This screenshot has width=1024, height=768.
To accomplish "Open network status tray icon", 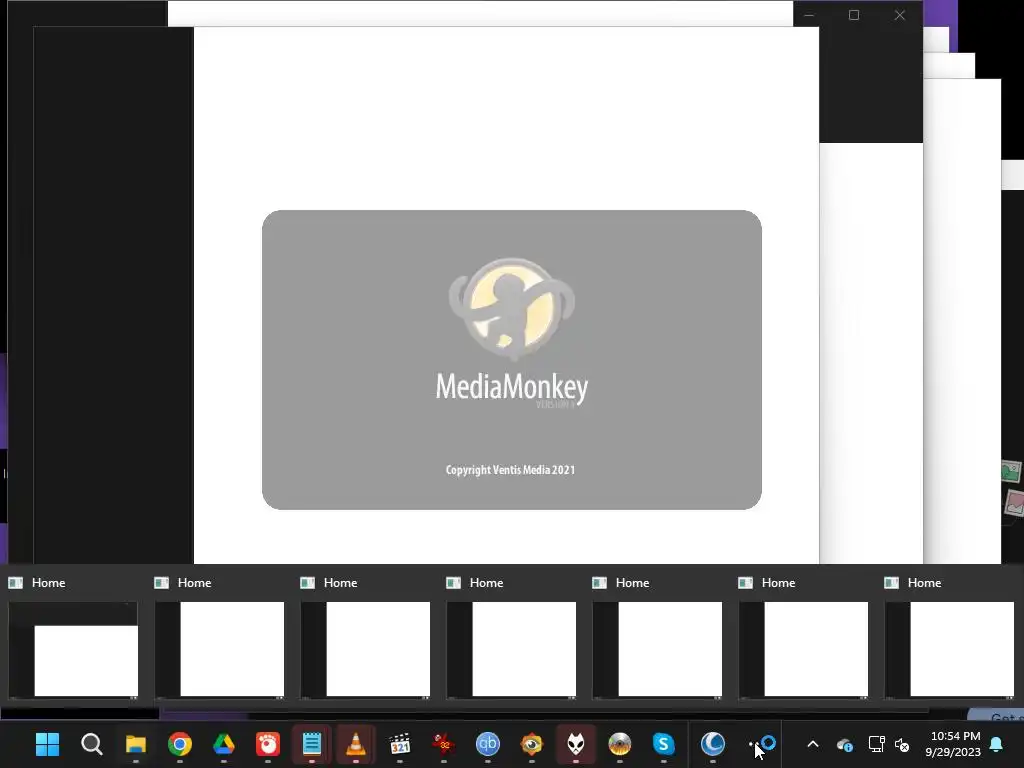I will pos(876,744).
